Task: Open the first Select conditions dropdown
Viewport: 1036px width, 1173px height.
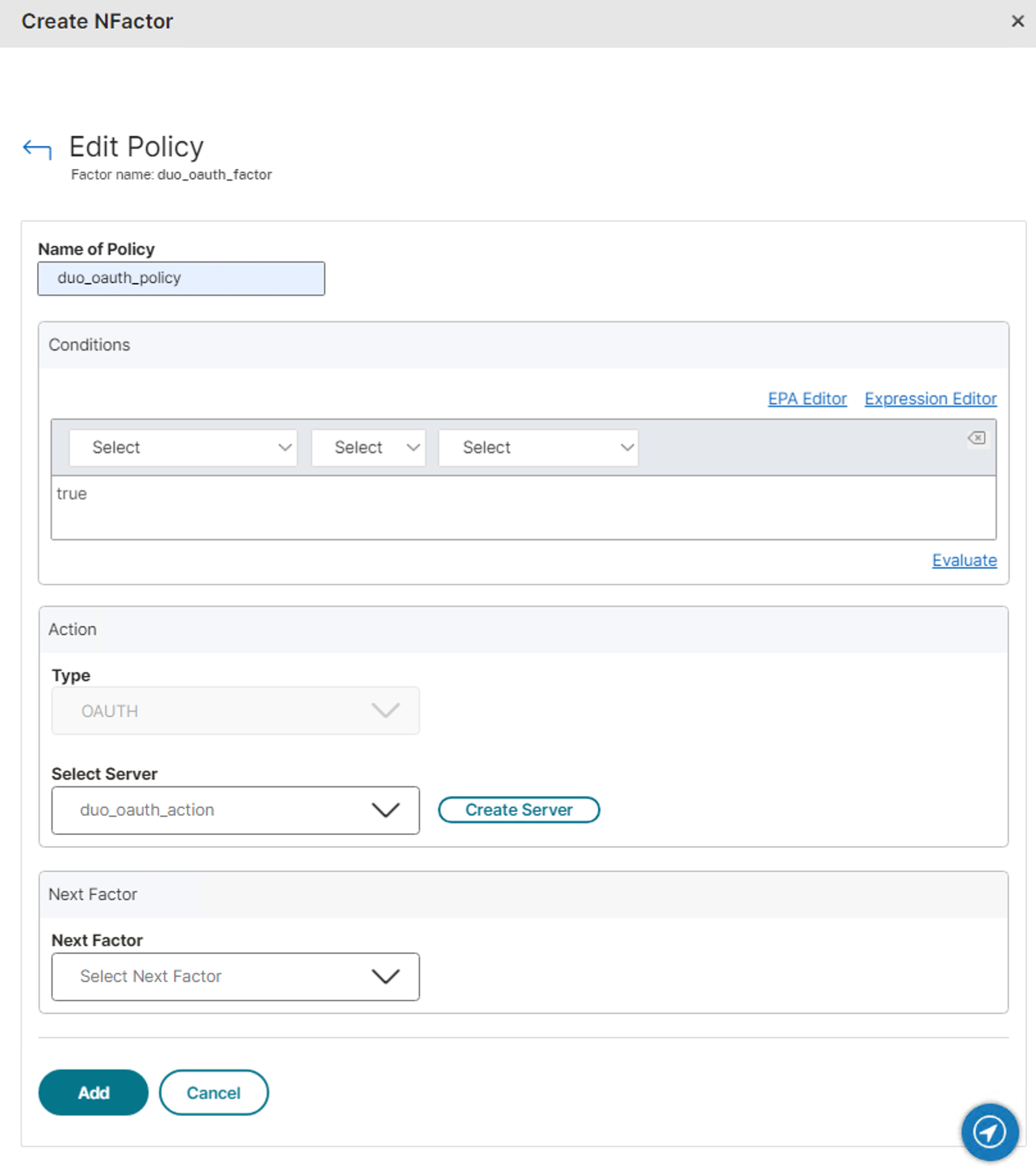Action: (183, 448)
